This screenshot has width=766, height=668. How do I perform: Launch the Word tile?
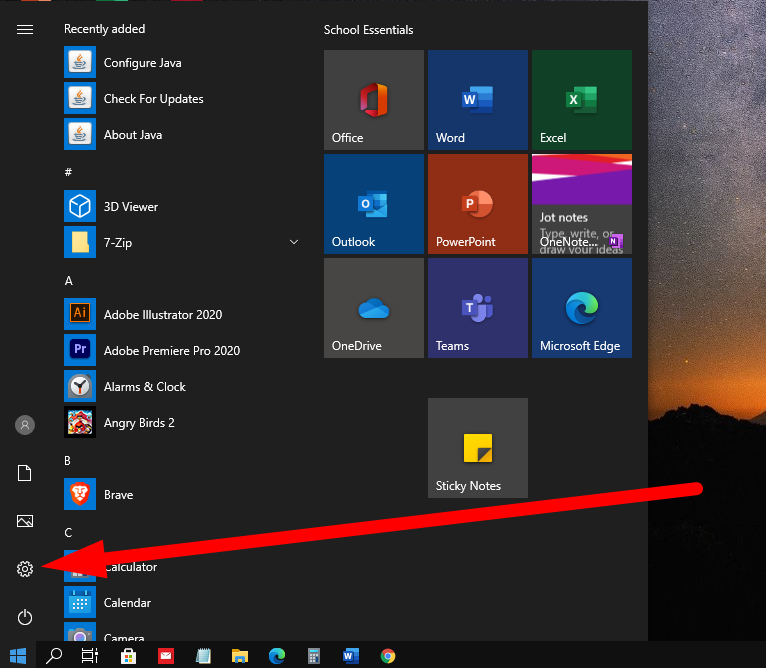tap(478, 100)
